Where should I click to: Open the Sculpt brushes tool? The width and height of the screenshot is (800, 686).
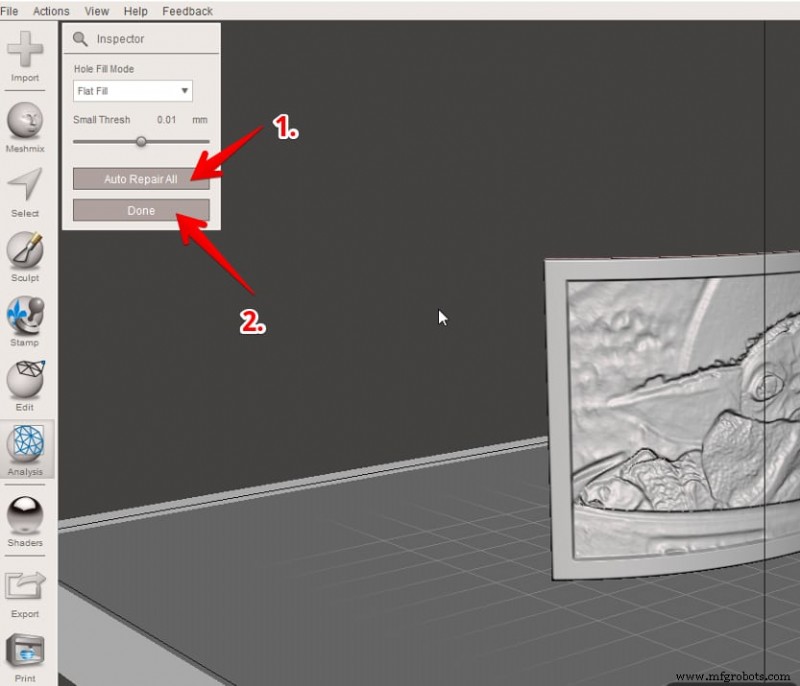click(x=24, y=257)
